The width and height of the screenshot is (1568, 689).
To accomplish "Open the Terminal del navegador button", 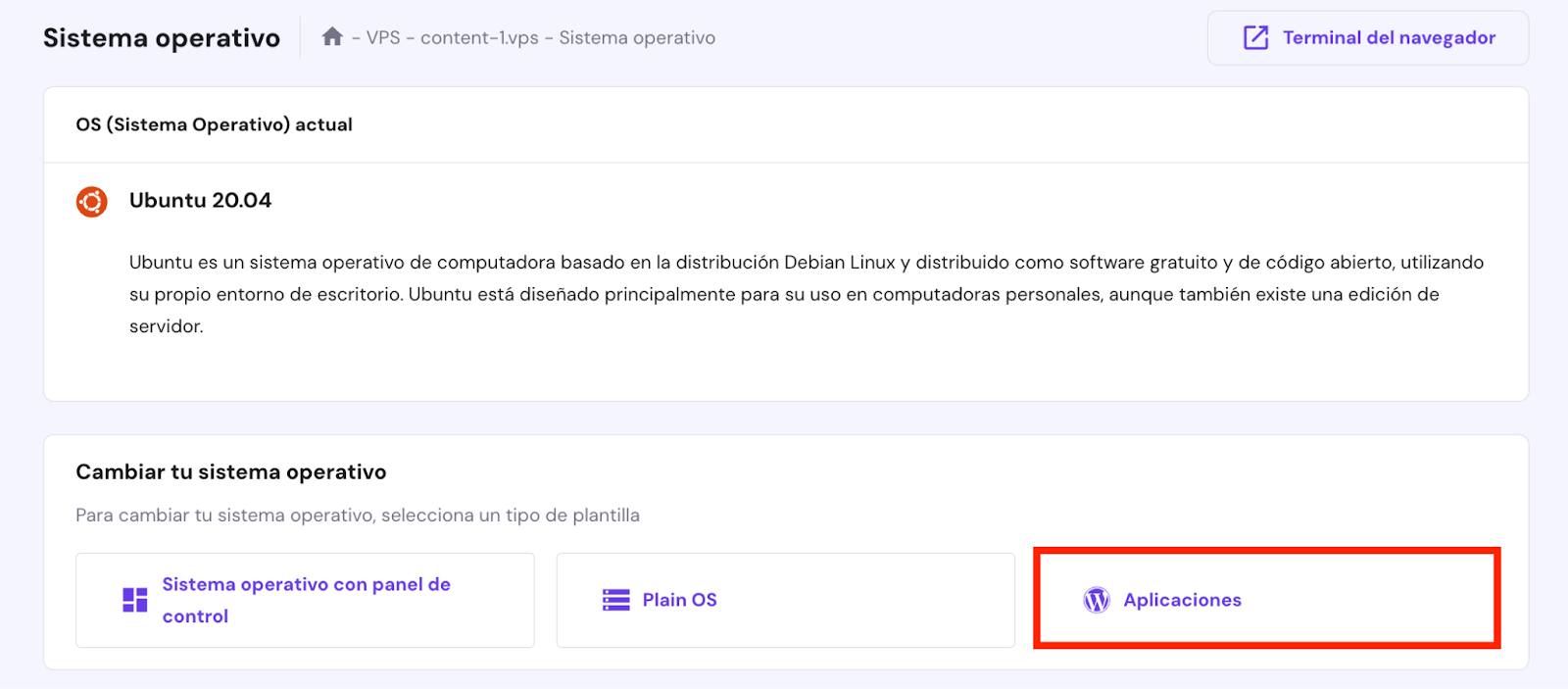I will pyautogui.click(x=1367, y=38).
